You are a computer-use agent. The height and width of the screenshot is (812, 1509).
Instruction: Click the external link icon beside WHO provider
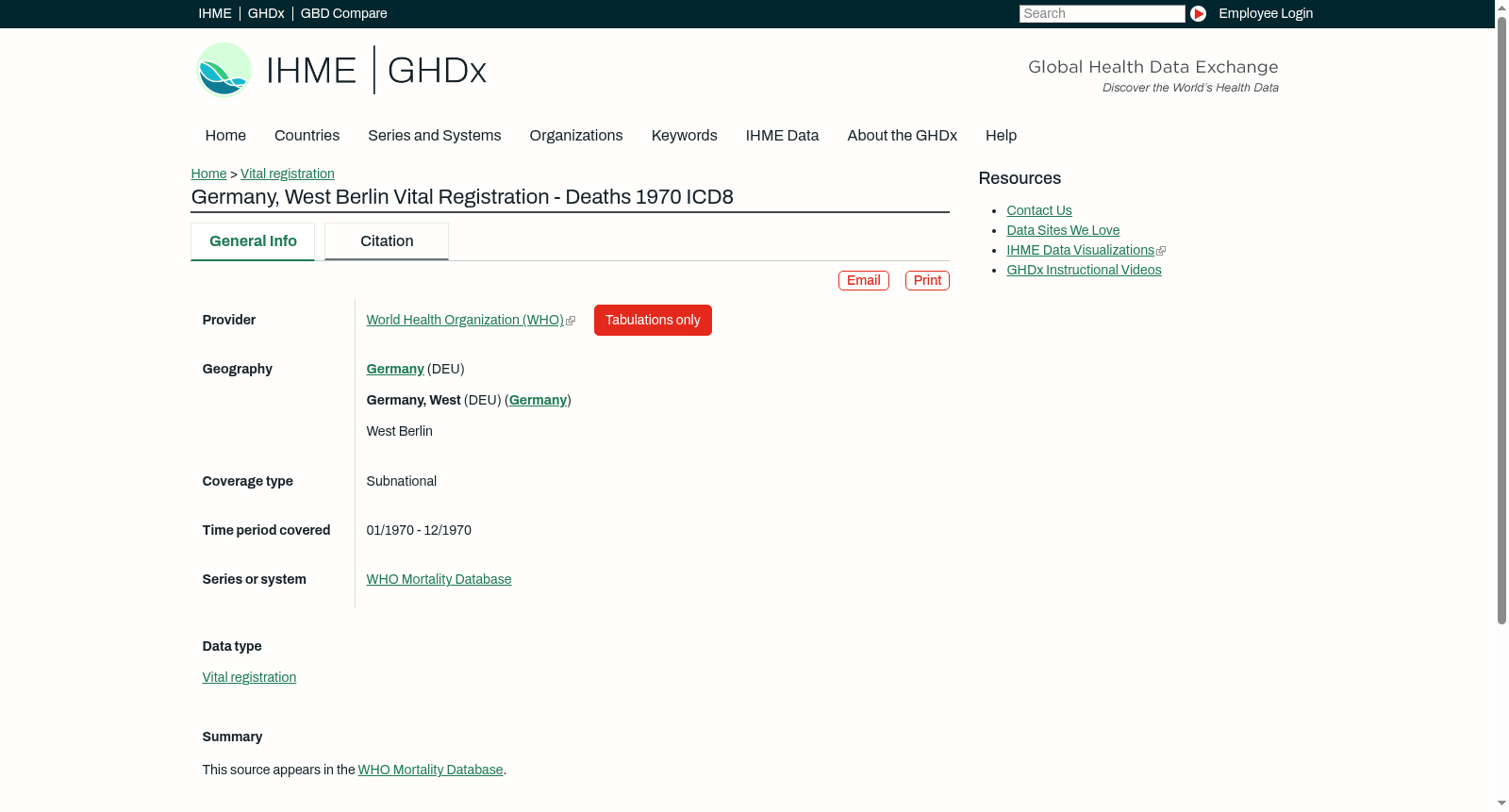click(x=571, y=321)
